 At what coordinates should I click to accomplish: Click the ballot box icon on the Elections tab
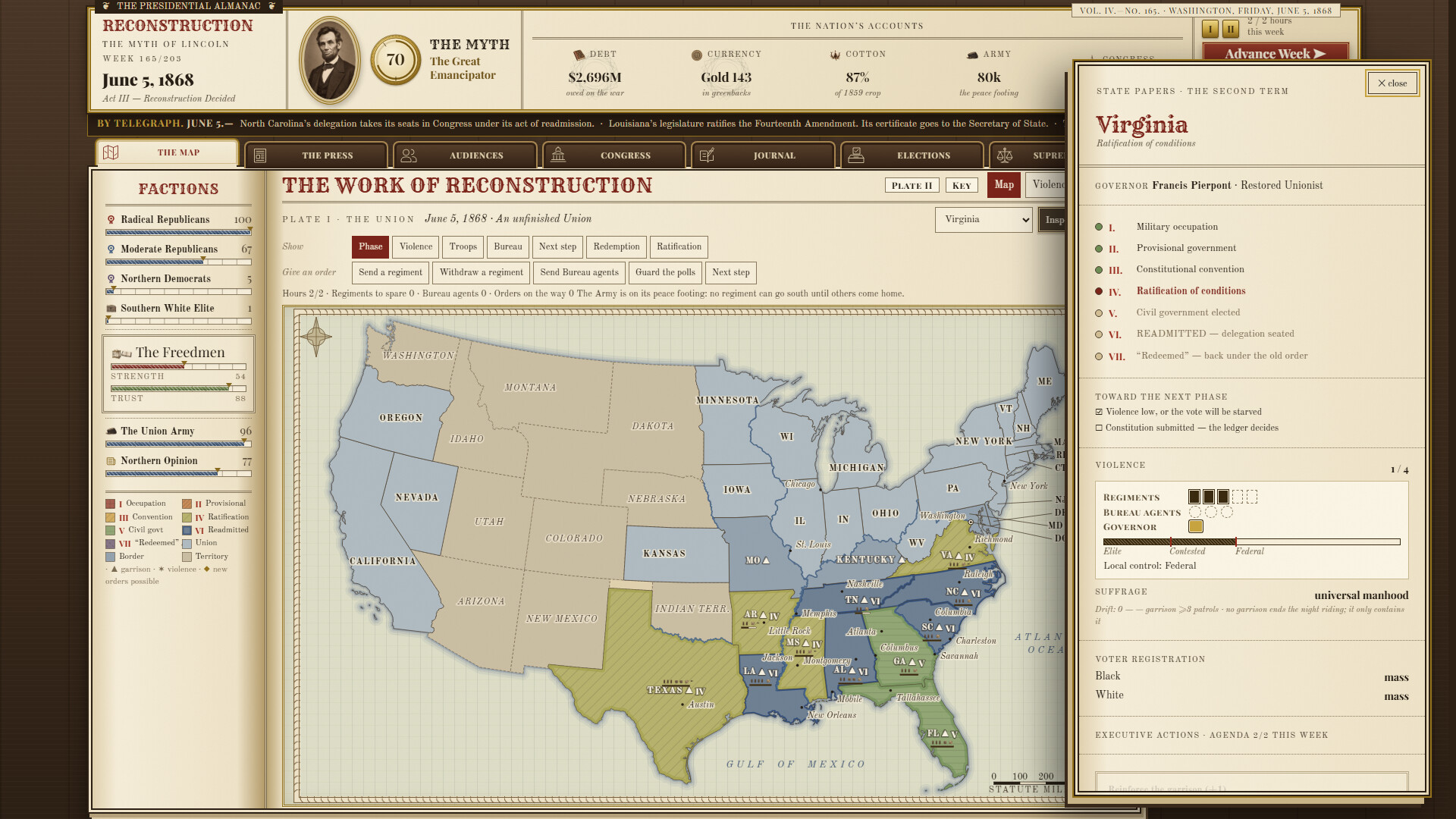tap(856, 155)
